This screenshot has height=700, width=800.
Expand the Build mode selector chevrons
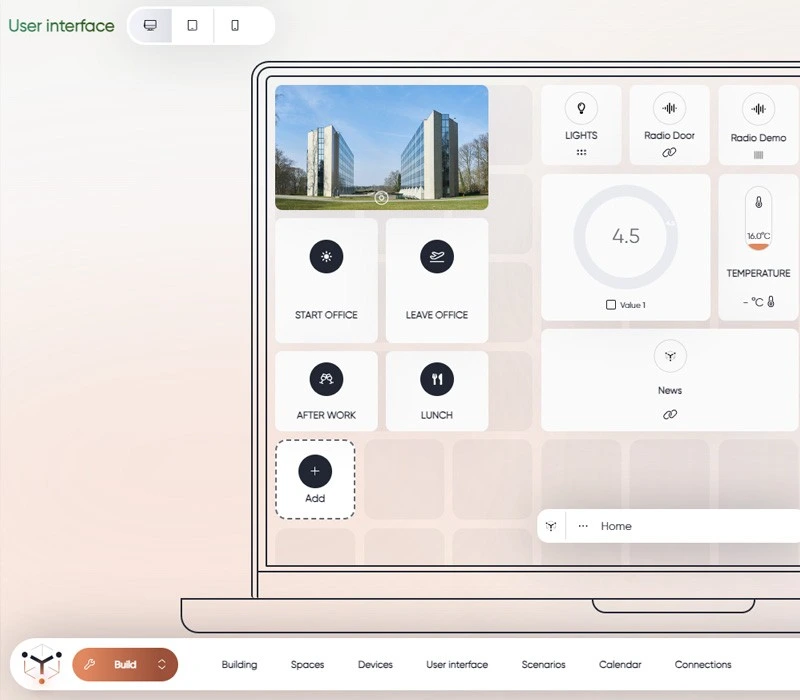pyautogui.click(x=162, y=664)
